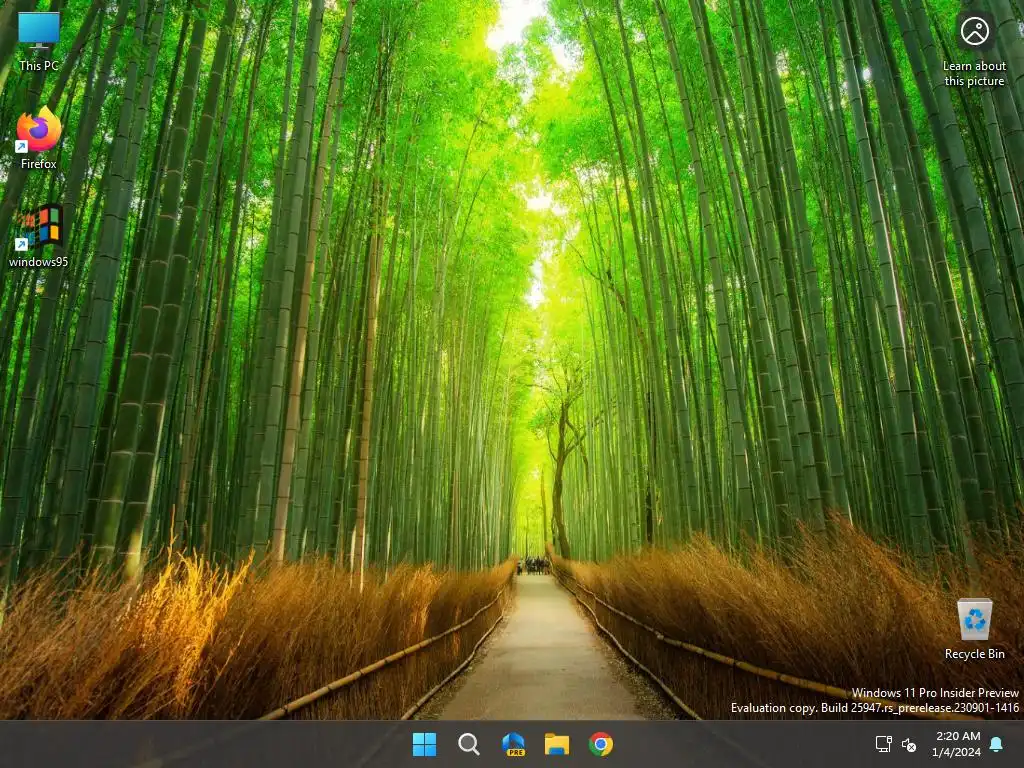1024x768 pixels.
Task: Open the notification bell
Action: tap(997, 744)
